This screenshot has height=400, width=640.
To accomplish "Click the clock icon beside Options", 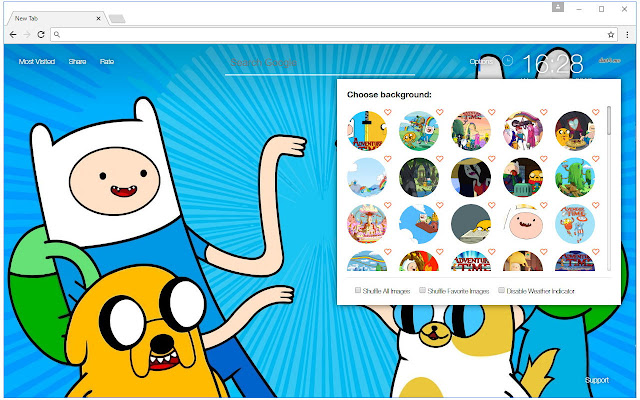I will point(507,61).
